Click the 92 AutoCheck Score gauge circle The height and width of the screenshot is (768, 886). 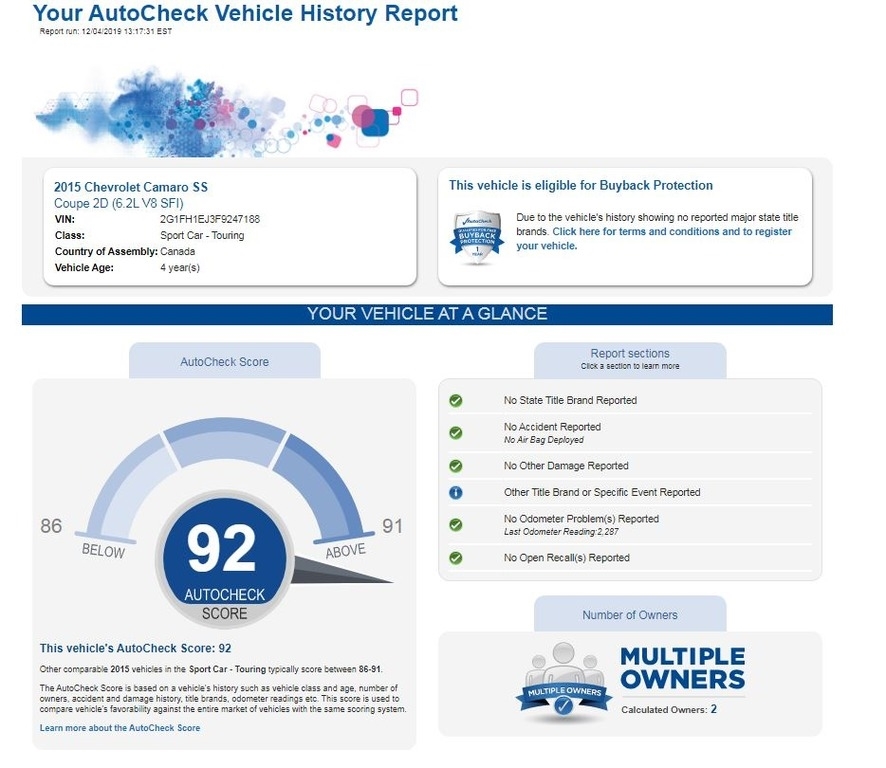point(223,560)
